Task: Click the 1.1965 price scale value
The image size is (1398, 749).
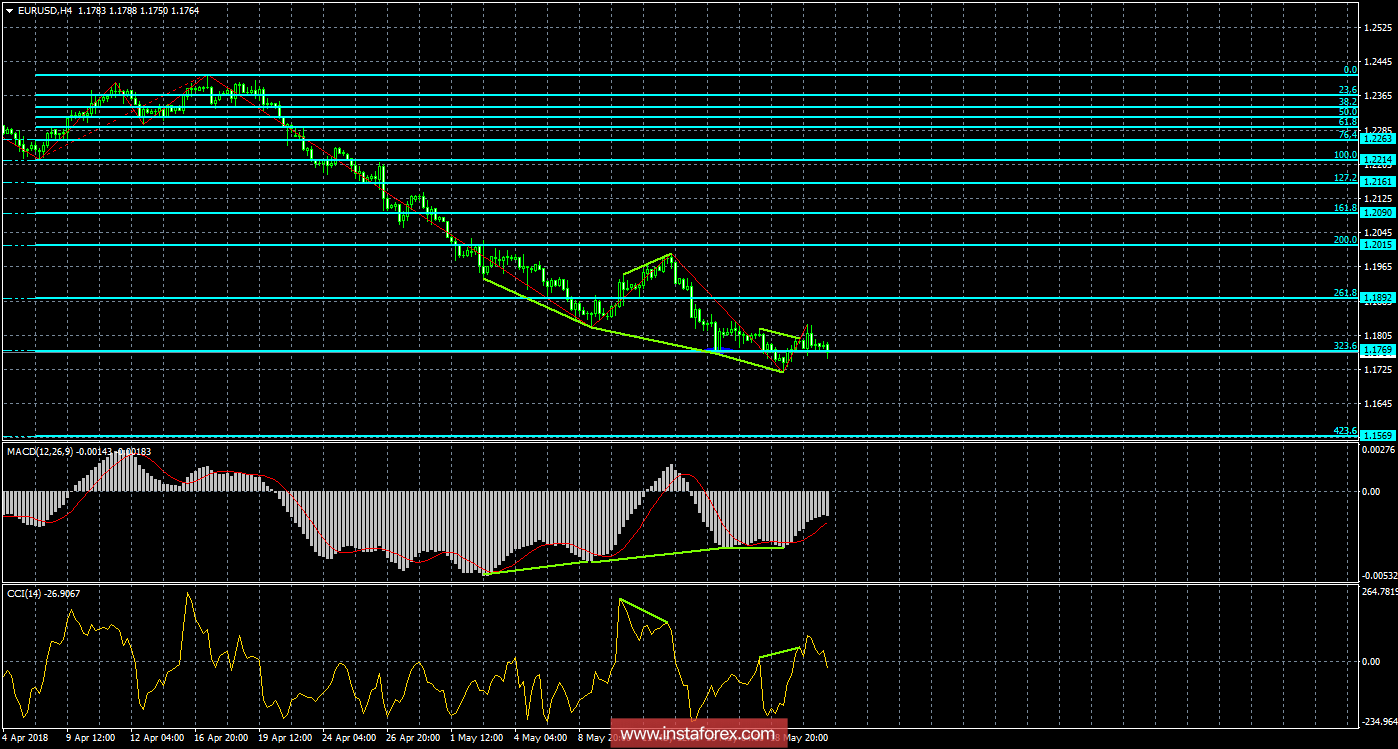Action: pyautogui.click(x=1379, y=267)
